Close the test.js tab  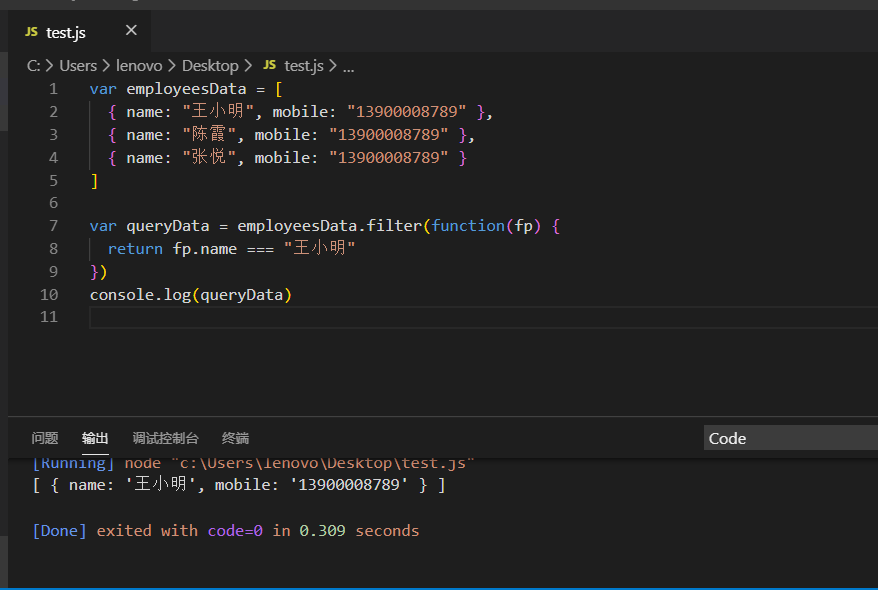(130, 31)
